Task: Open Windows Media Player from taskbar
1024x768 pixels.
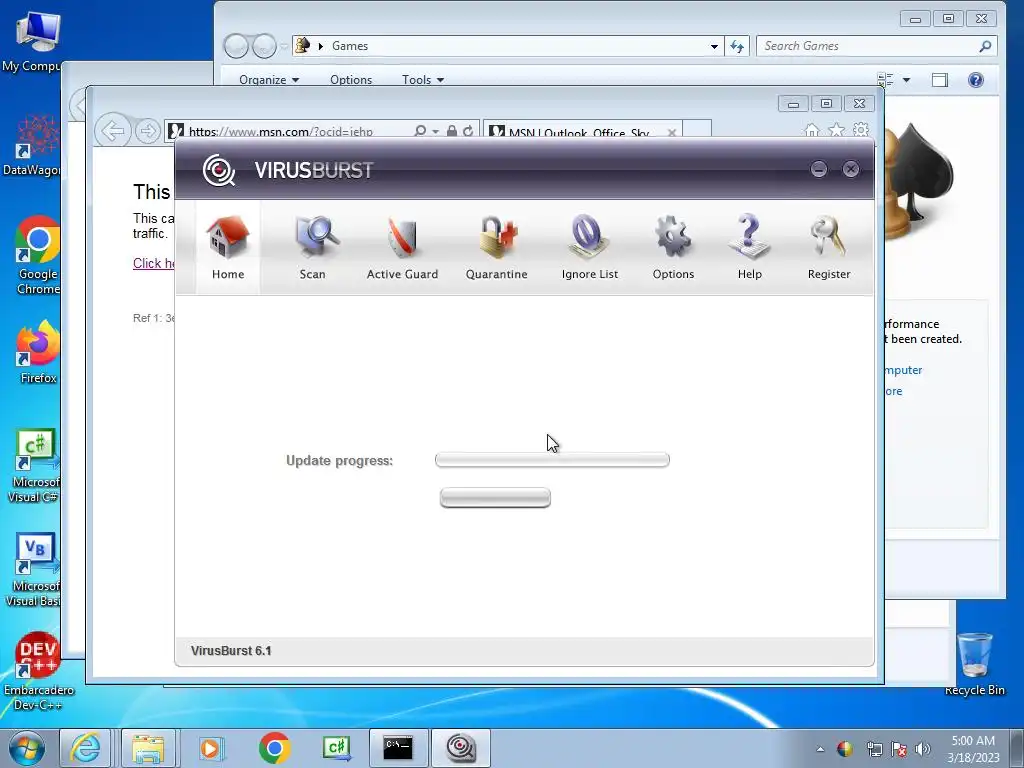Action: (x=210, y=748)
